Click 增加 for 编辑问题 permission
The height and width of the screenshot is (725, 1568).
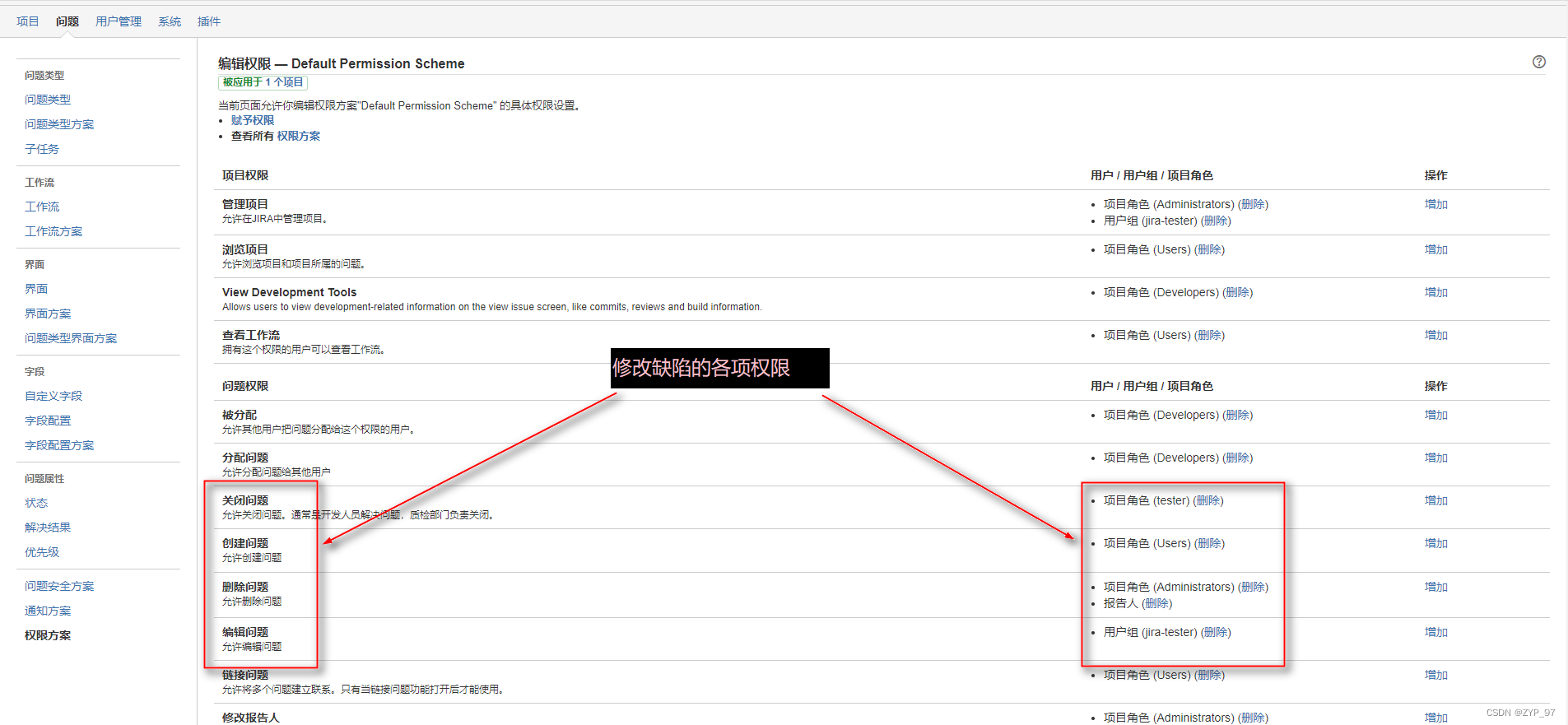pos(1435,632)
